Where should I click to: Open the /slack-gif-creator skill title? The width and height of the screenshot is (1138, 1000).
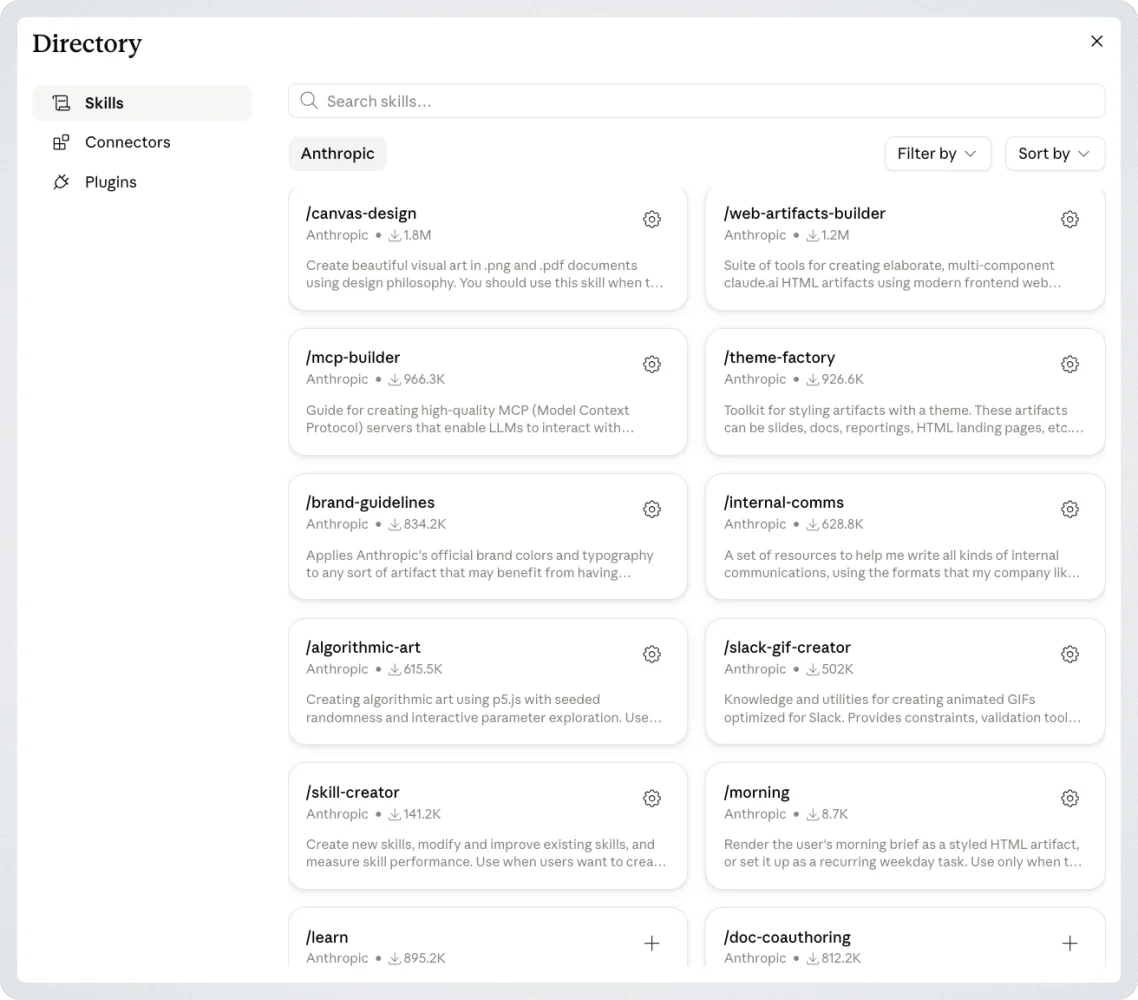787,647
